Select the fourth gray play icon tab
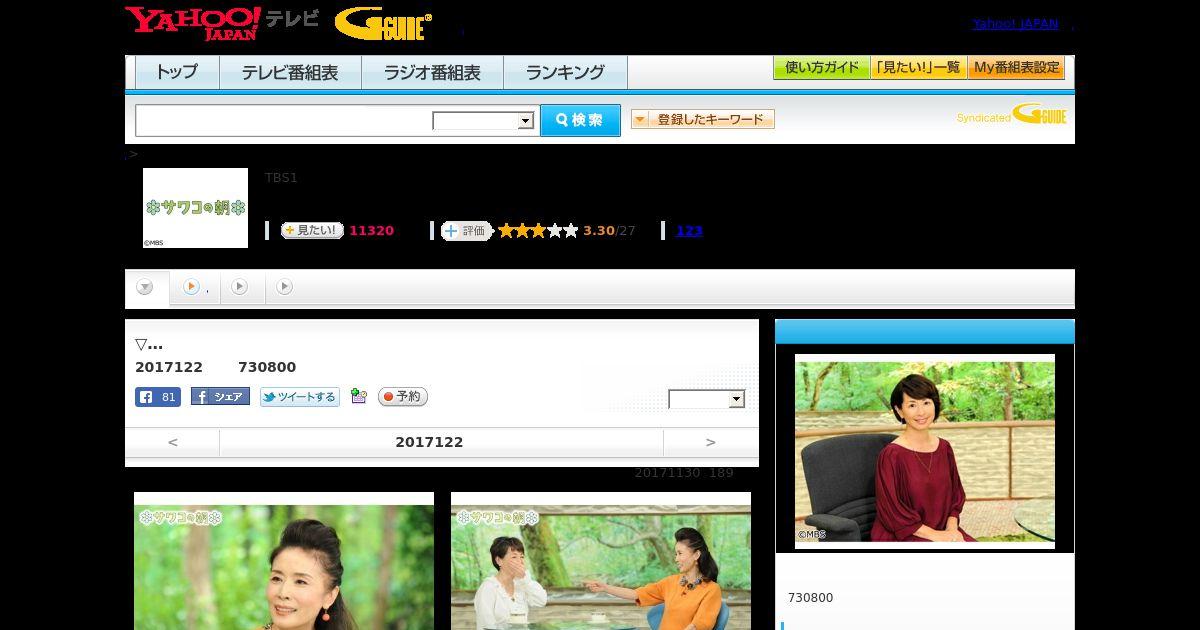The image size is (1200, 630). click(285, 287)
